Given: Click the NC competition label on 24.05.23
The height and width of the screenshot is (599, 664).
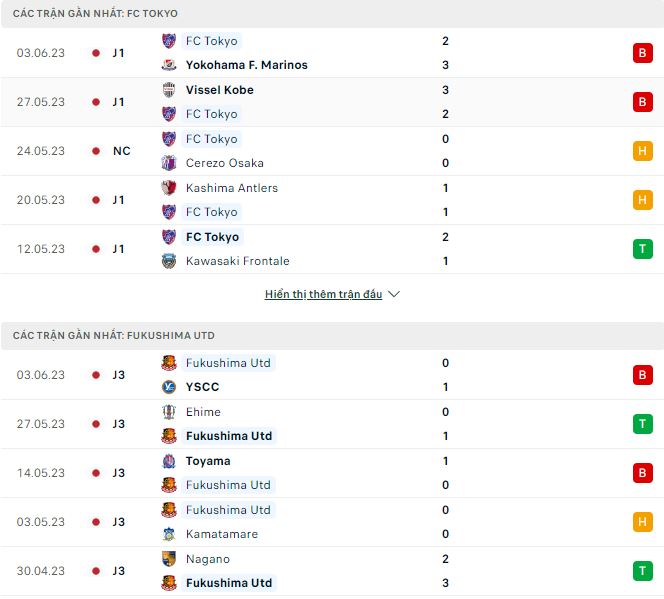Looking at the screenshot, I should click(121, 151).
